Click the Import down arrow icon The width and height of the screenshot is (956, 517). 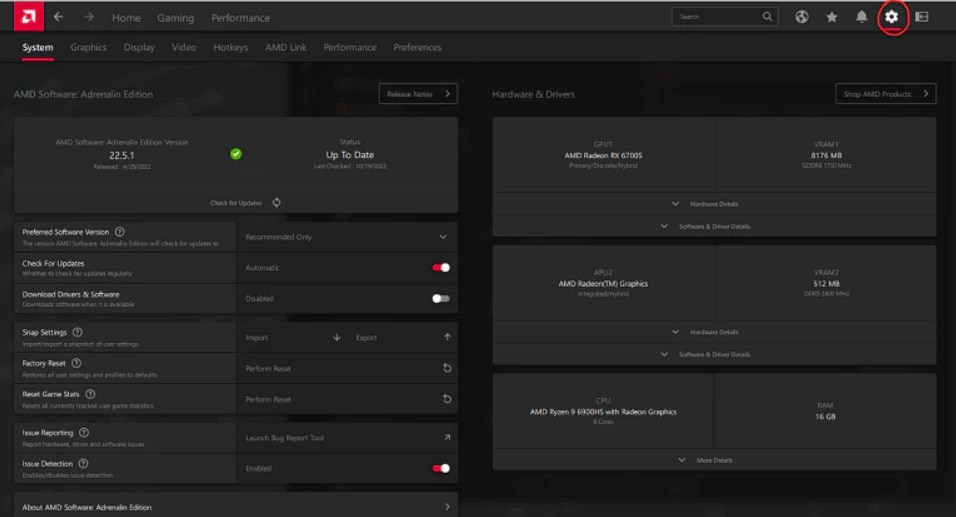(x=337, y=337)
